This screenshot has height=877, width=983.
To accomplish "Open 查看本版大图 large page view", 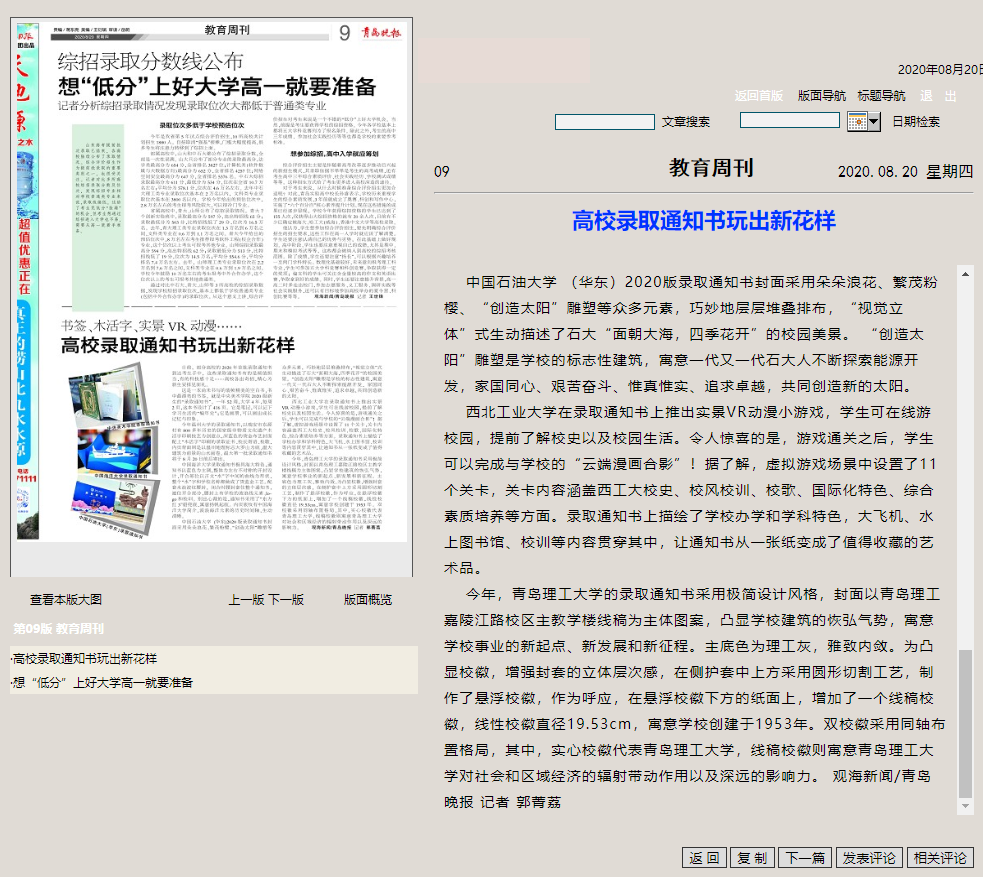I will (66, 600).
